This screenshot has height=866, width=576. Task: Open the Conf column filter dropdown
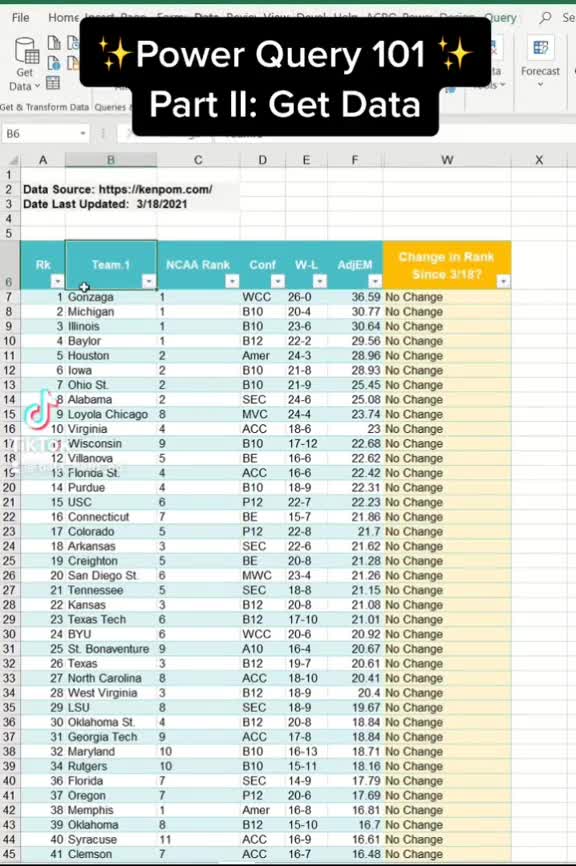278,282
